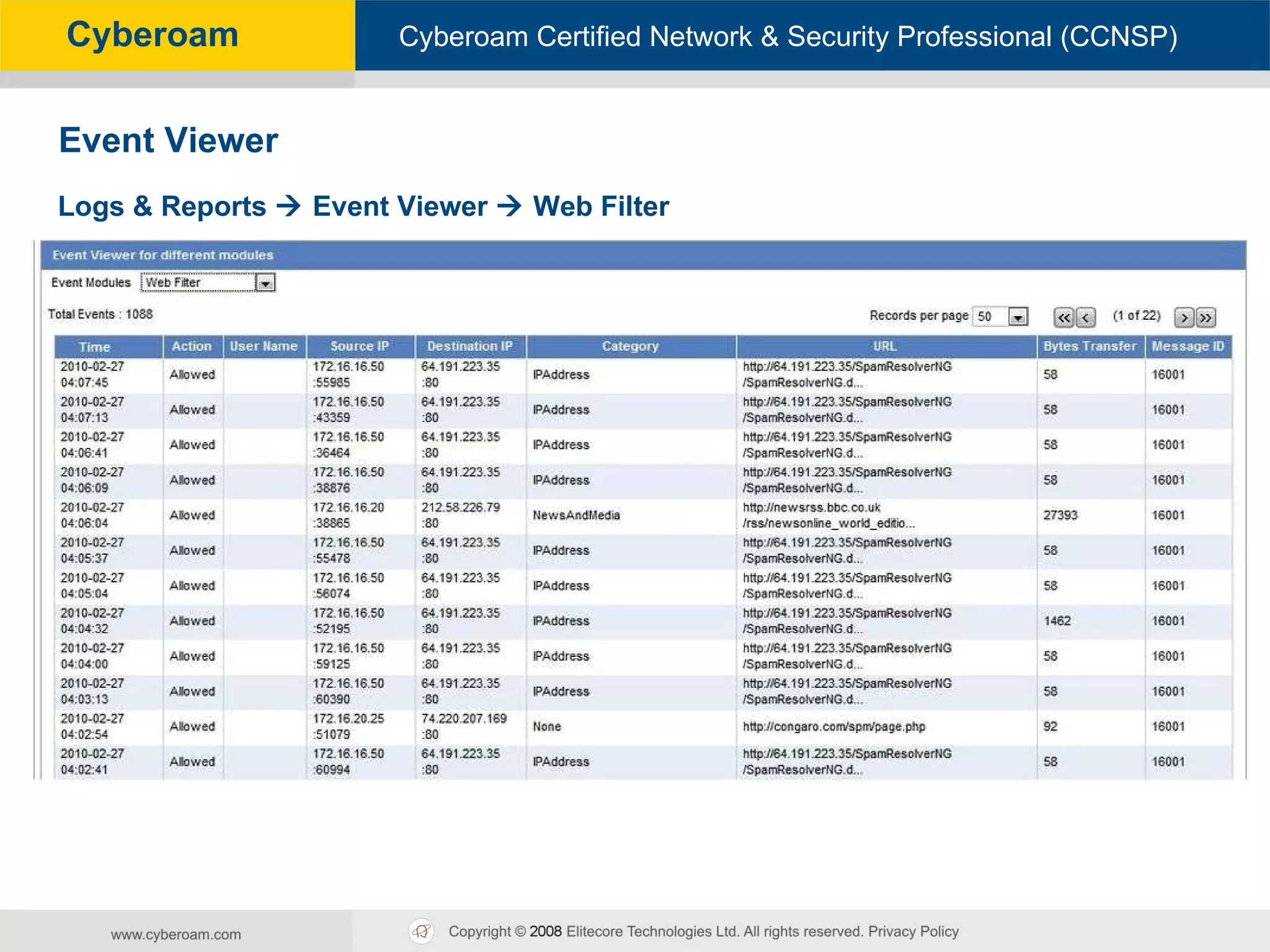
Task: Jump to the last page of records
Action: pyautogui.click(x=1206, y=317)
